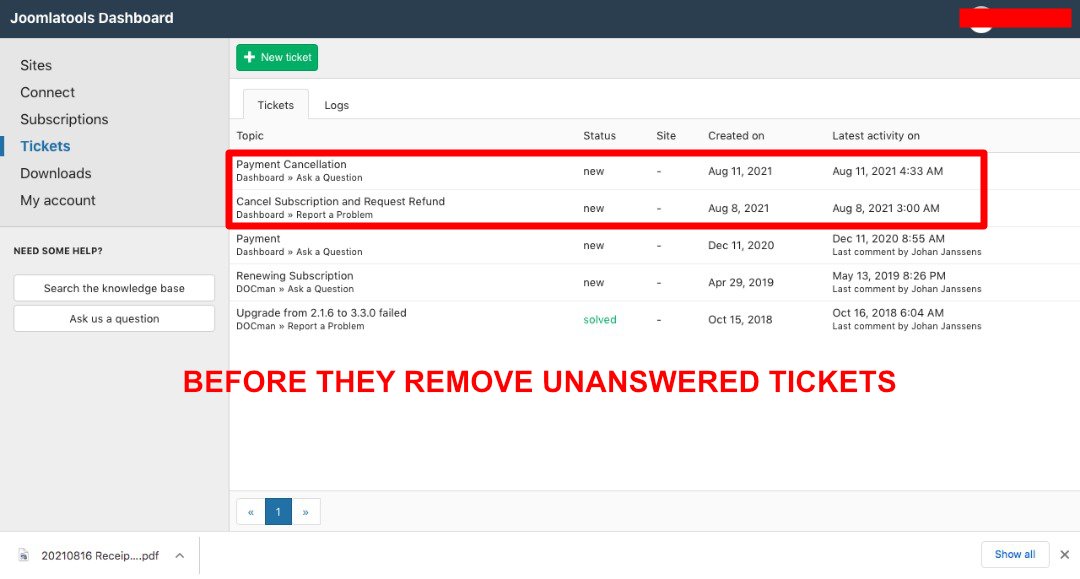This screenshot has width=1080, height=579.
Task: Click the NEED SOME HELP? heading
Action: pos(58,251)
